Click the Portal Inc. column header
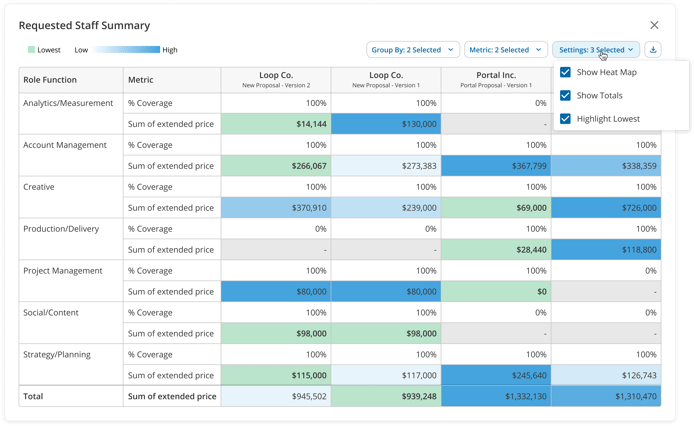The height and width of the screenshot is (426, 694). (x=495, y=80)
